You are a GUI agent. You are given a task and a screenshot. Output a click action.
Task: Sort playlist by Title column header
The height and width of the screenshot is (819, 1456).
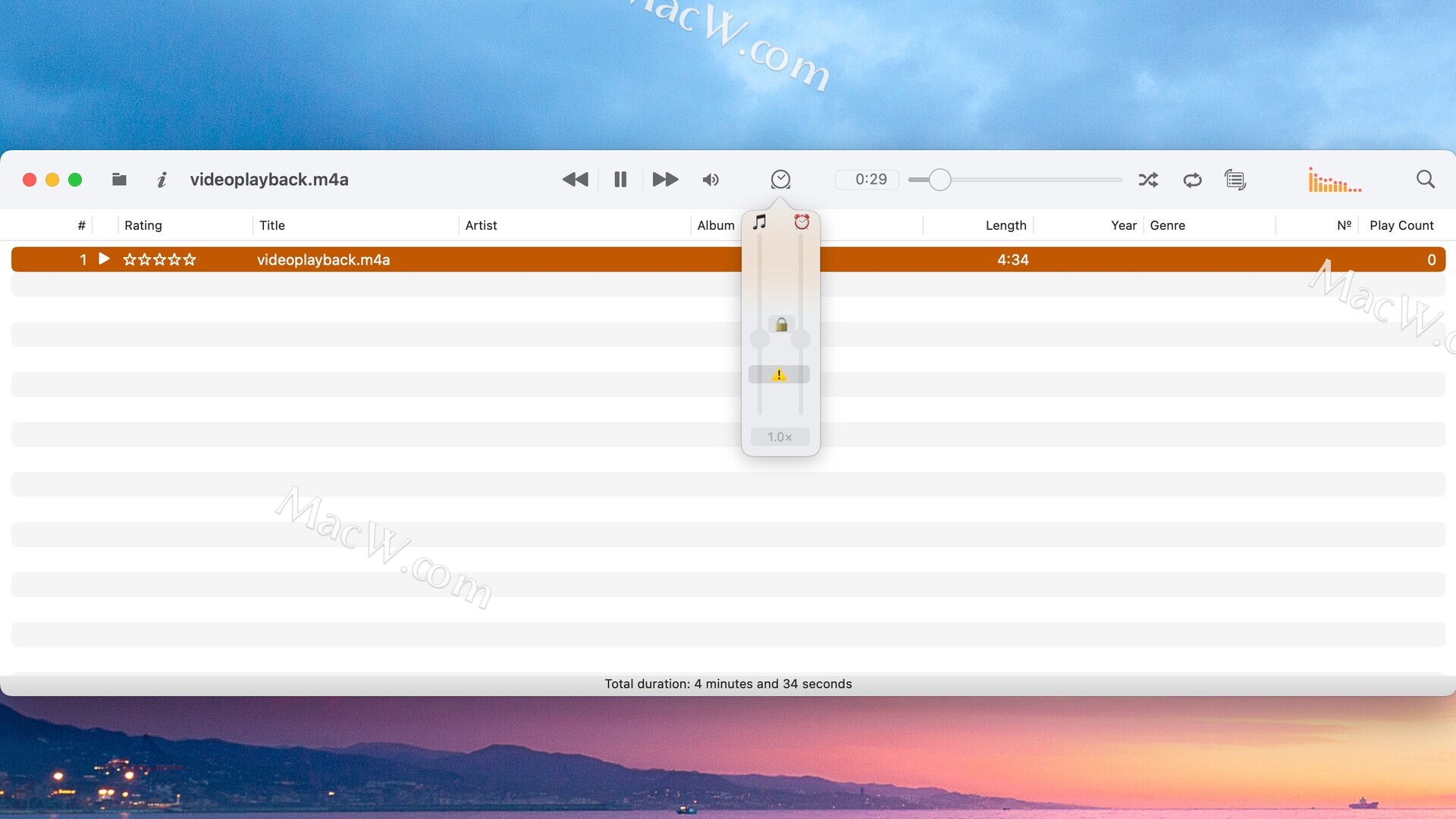tap(272, 225)
